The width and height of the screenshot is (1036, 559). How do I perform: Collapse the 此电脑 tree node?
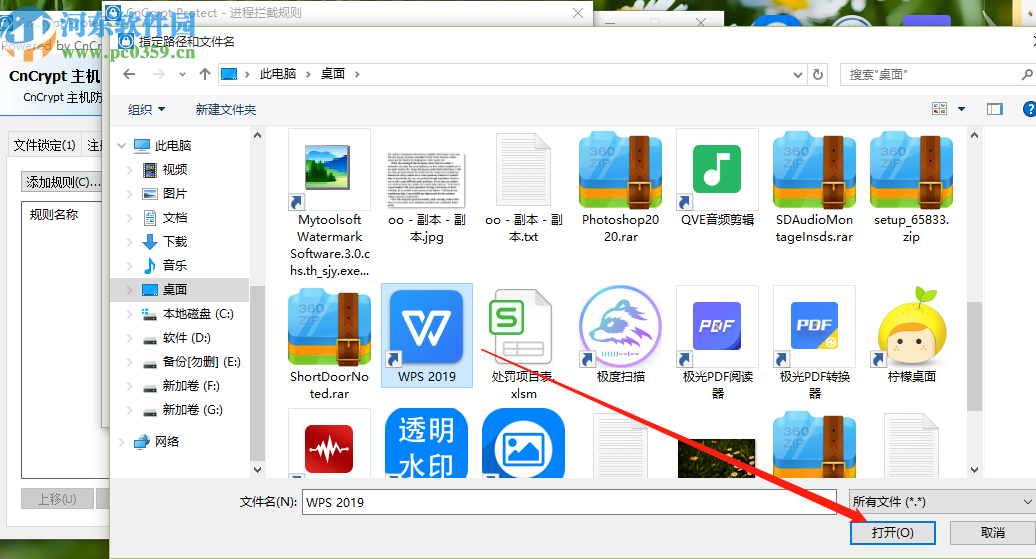click(x=122, y=145)
